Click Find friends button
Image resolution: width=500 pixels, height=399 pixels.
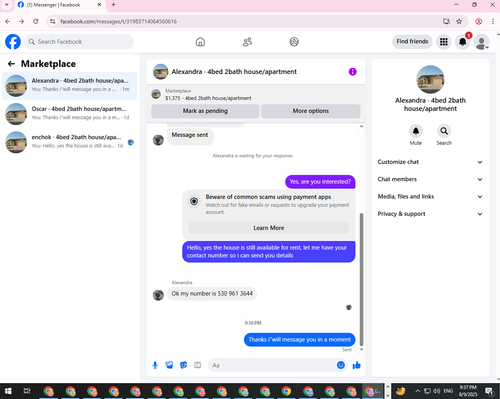point(412,41)
